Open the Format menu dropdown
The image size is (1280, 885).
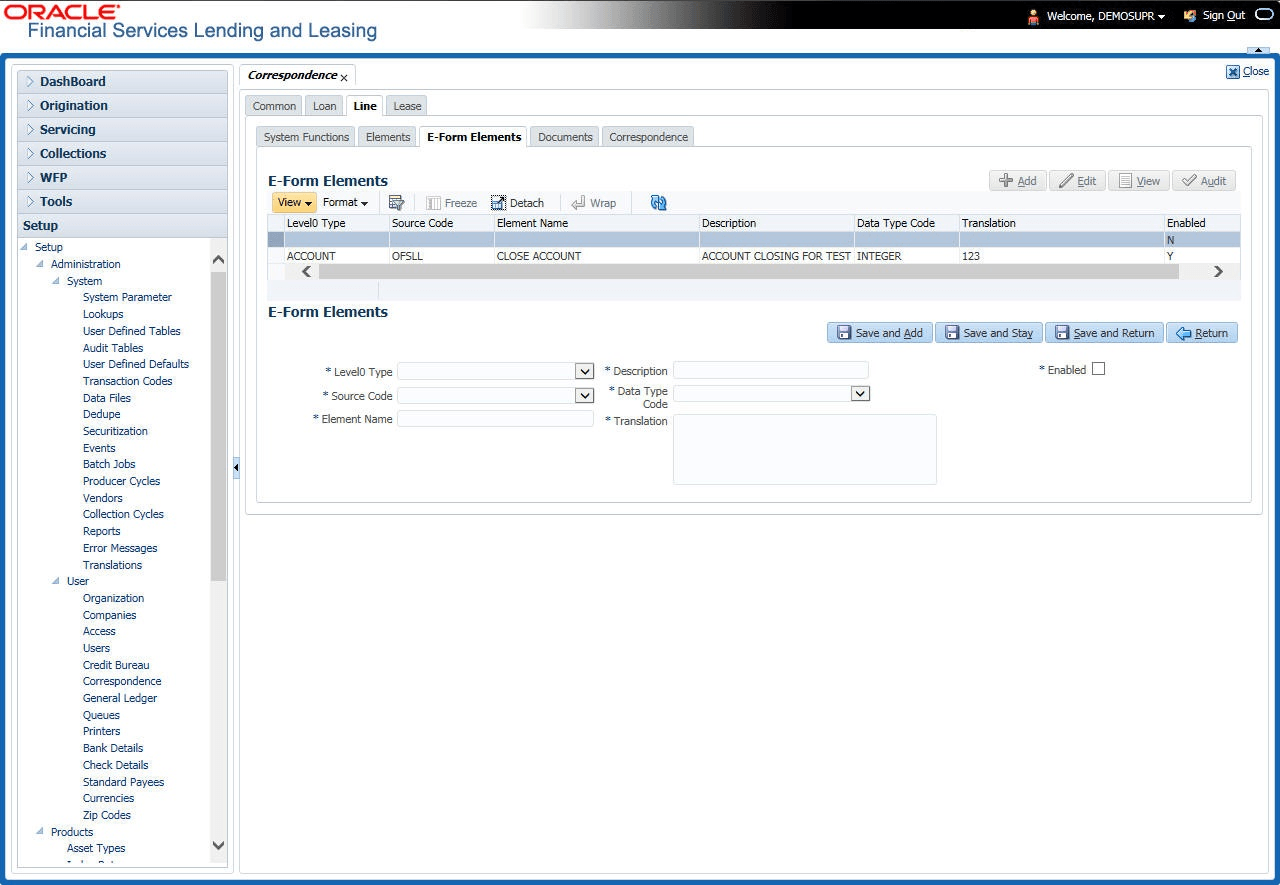345,202
